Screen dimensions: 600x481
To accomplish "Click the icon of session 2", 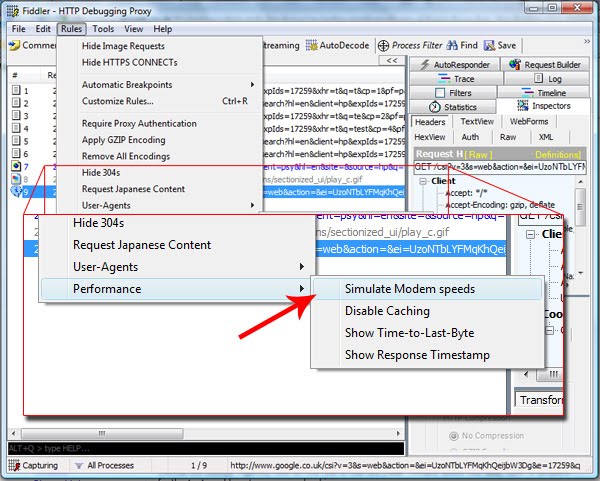I will [x=16, y=103].
